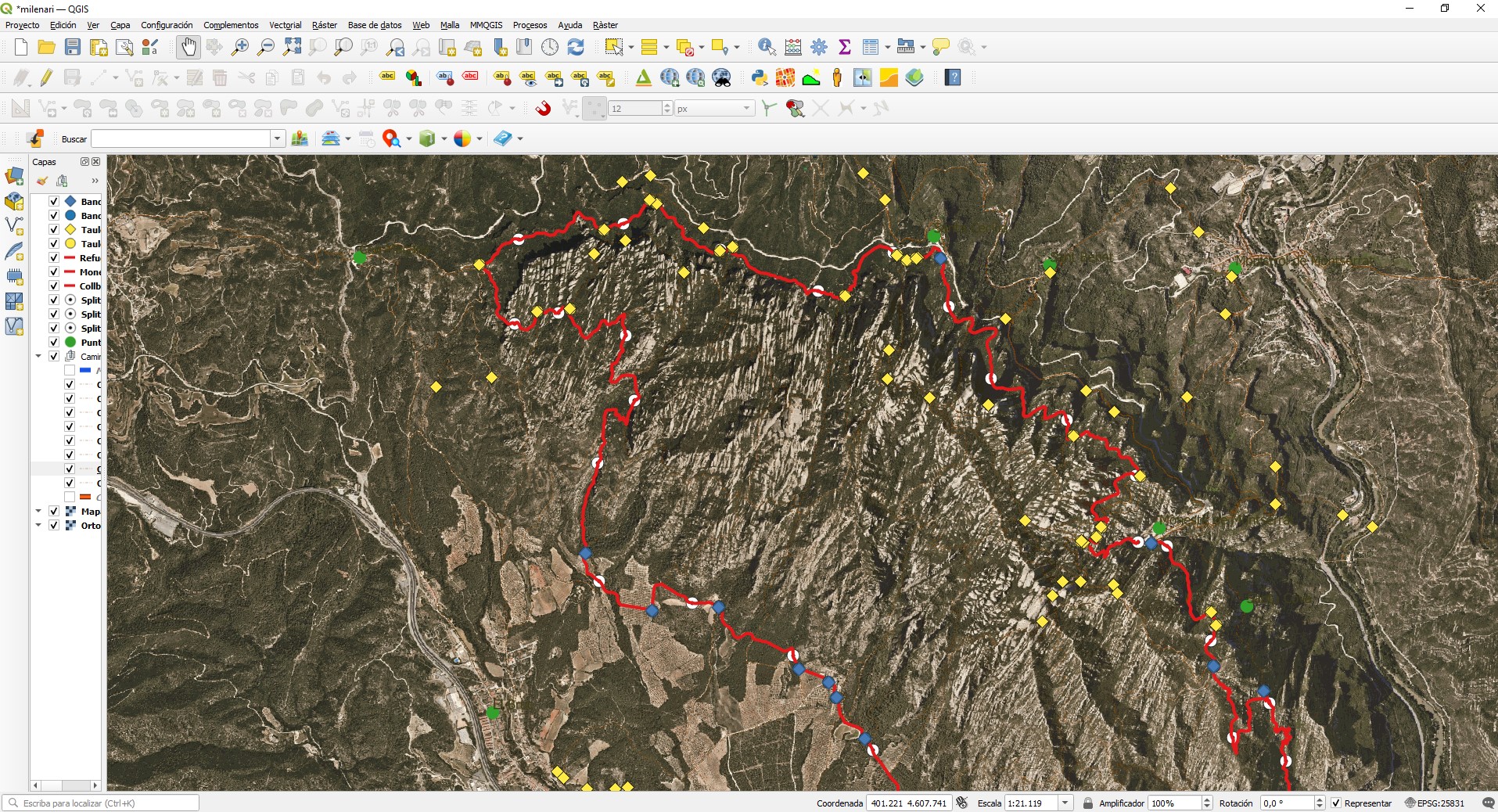Viewport: 1498px width, 812px height.
Task: Click the Capas horizontal scrollbar
Action: (x=66, y=785)
